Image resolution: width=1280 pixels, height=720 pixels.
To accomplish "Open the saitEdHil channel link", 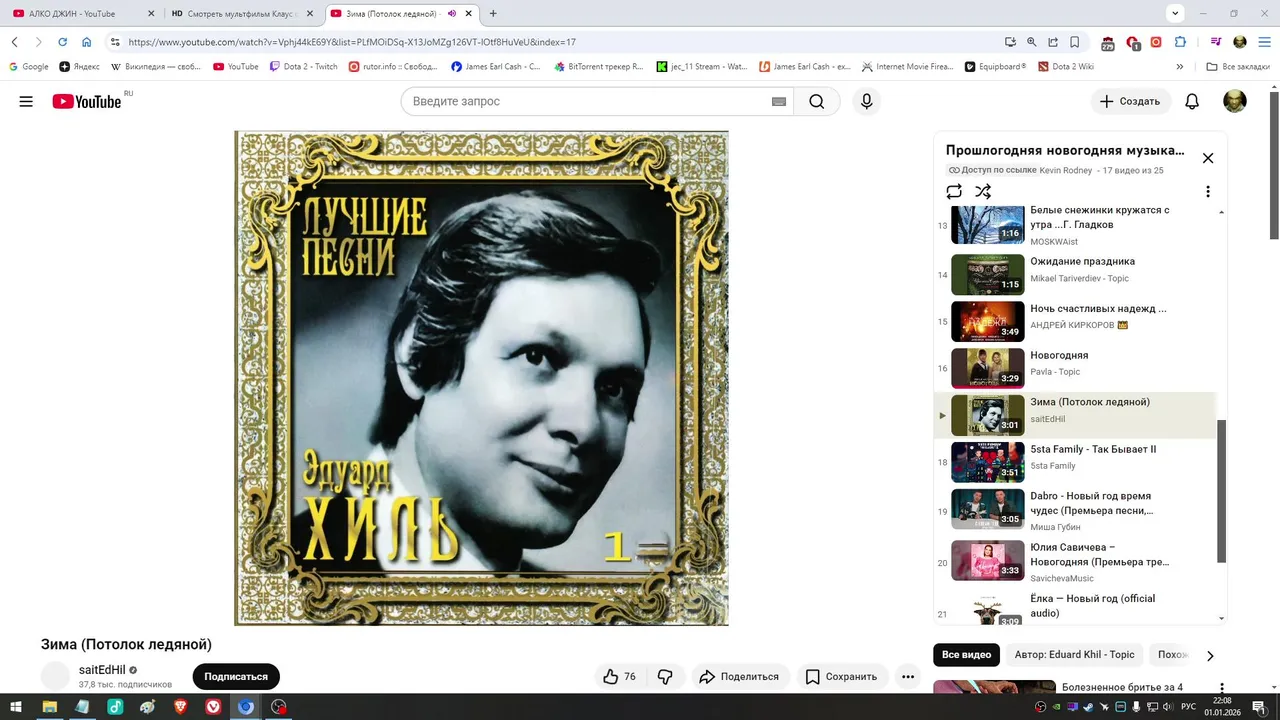I will pyautogui.click(x=102, y=670).
